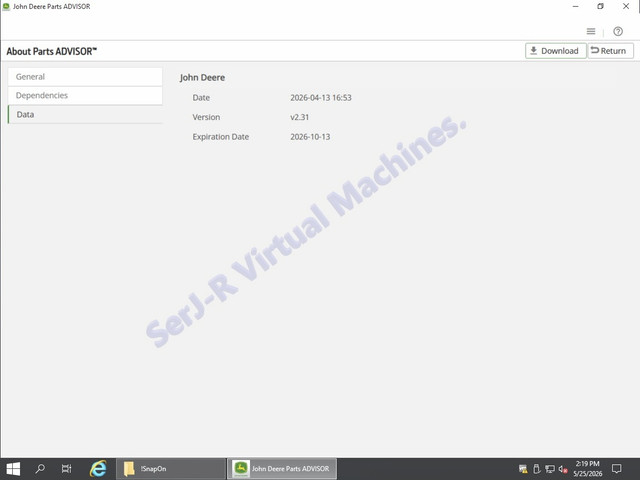Launch Internet Explorer from the taskbar
This screenshot has height=480, width=640.
(x=98, y=469)
